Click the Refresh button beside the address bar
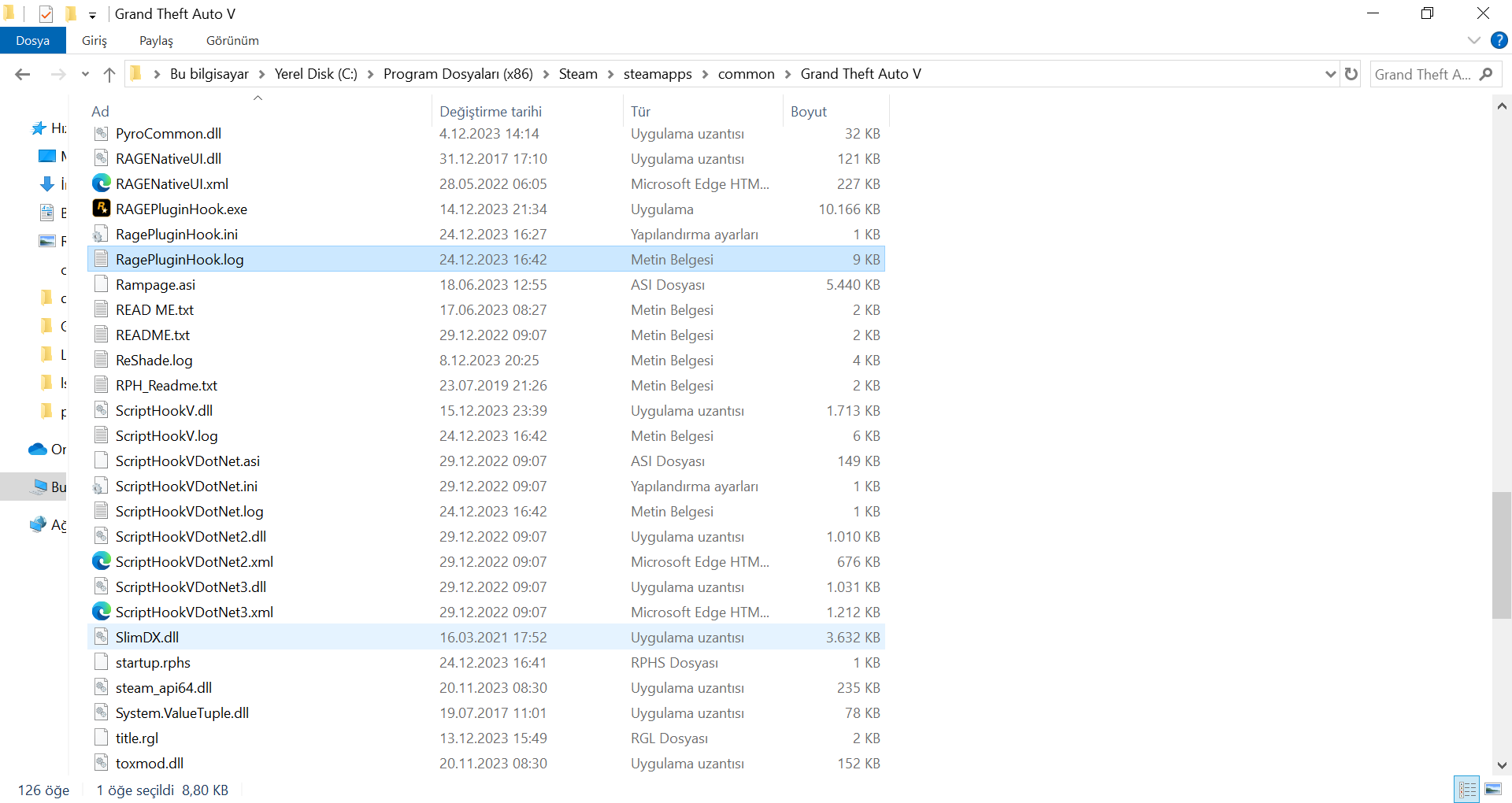 click(x=1351, y=74)
